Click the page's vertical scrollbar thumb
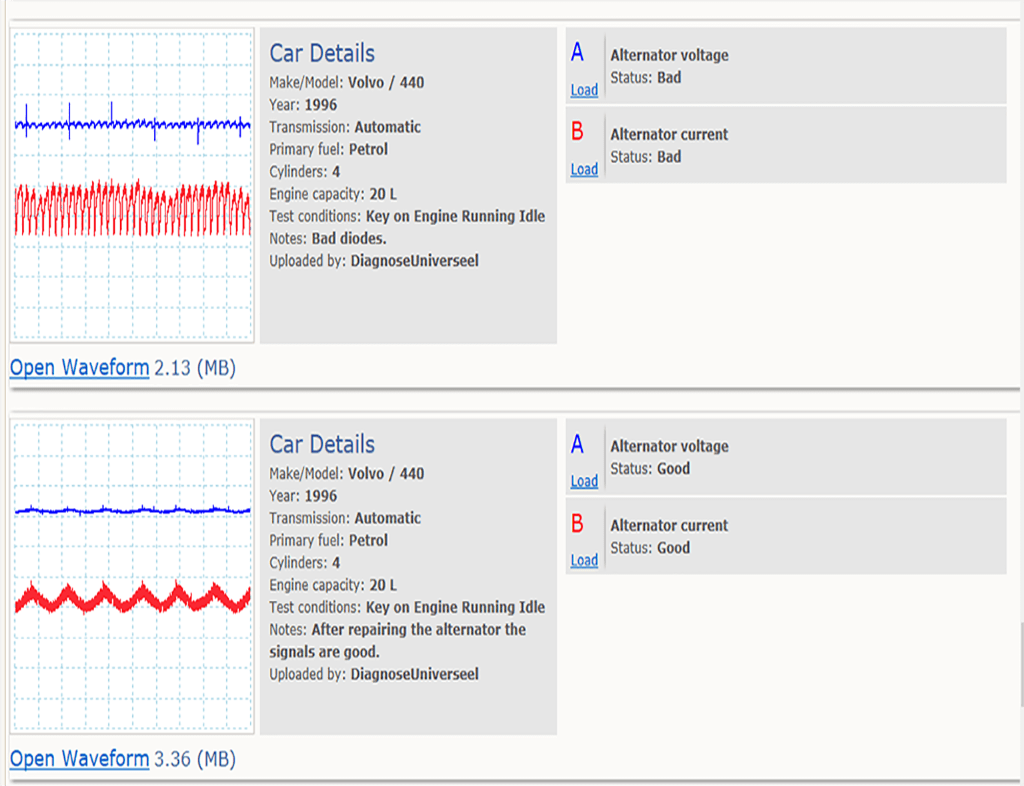 click(1019, 665)
